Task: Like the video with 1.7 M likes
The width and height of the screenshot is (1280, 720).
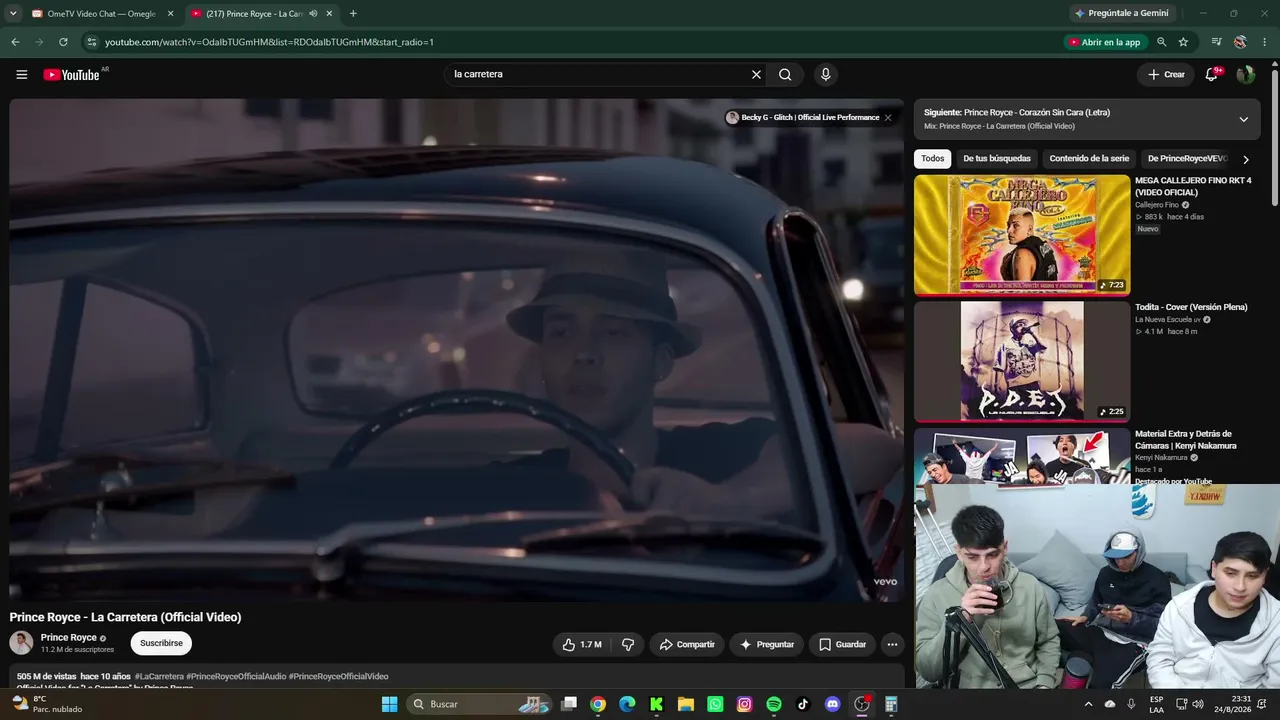Action: [581, 645]
